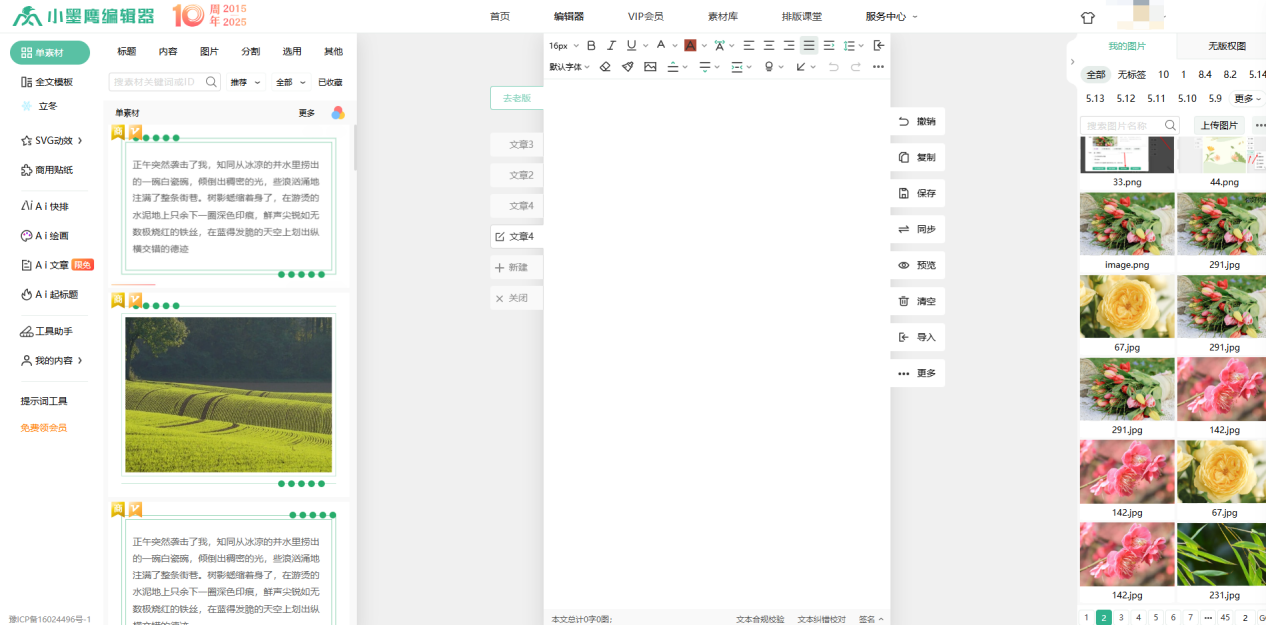Open the VIP会员 menu item
Image resolution: width=1266 pixels, height=625 pixels.
pyautogui.click(x=645, y=17)
